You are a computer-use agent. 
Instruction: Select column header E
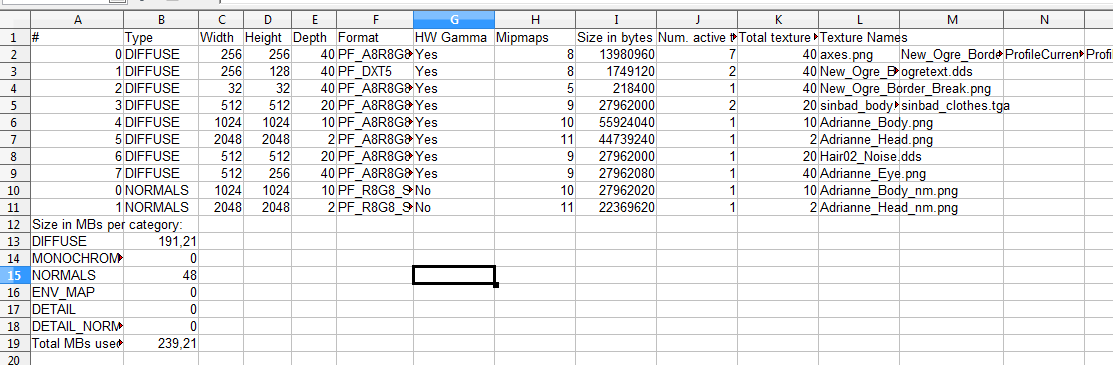point(314,20)
